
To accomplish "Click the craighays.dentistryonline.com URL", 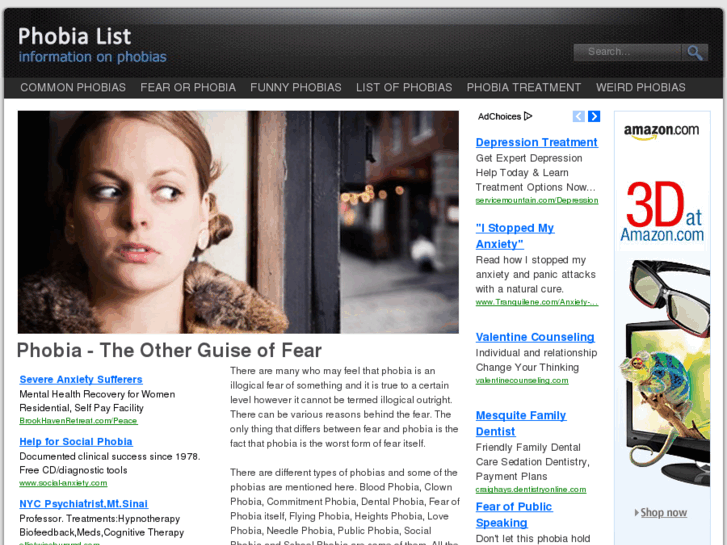I will click(x=531, y=490).
